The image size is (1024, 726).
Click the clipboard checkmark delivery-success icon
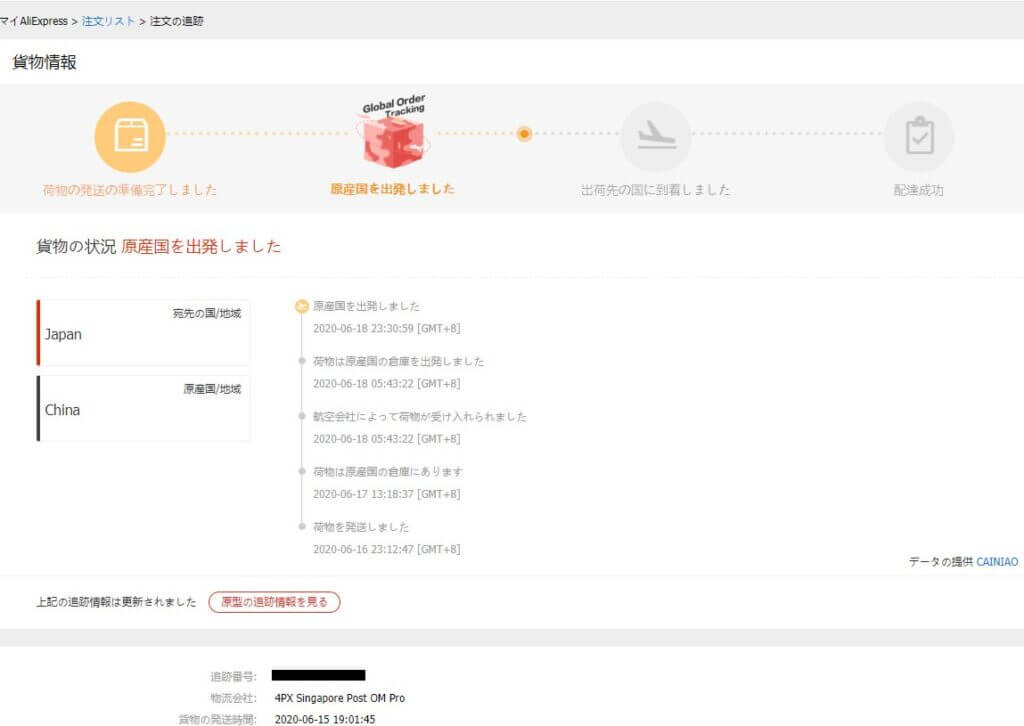(919, 136)
